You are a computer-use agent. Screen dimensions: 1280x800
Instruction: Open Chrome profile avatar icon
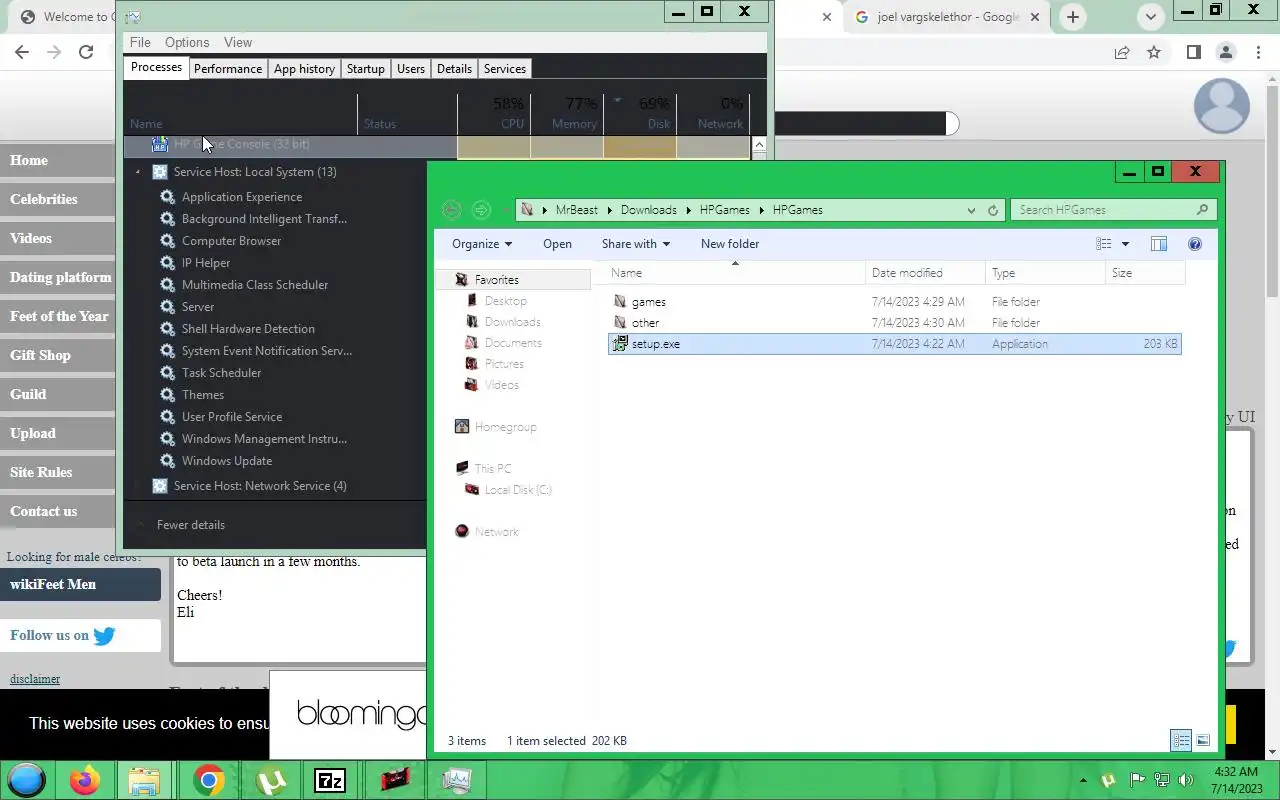tap(1226, 53)
